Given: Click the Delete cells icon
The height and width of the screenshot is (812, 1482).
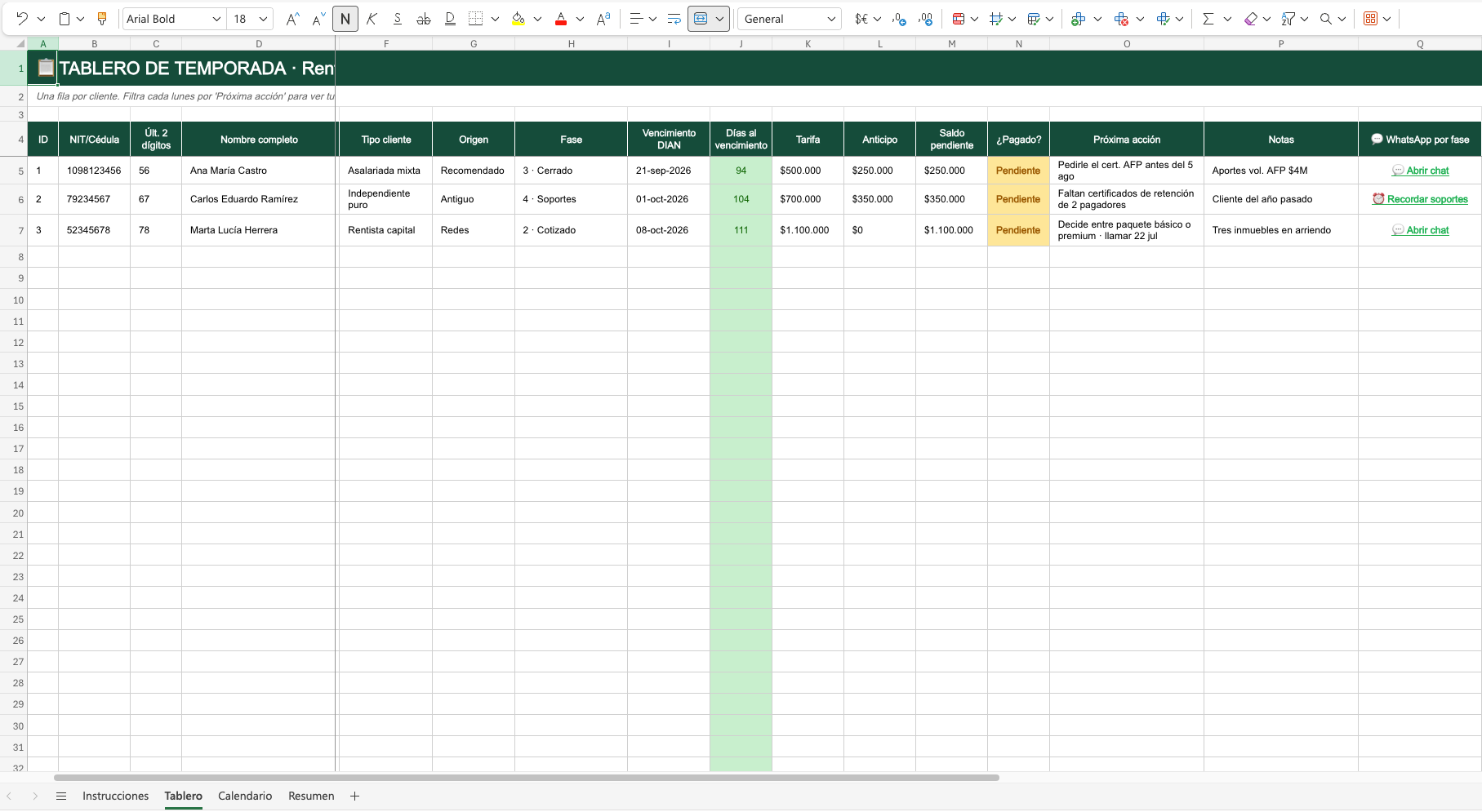Looking at the screenshot, I should (1121, 19).
